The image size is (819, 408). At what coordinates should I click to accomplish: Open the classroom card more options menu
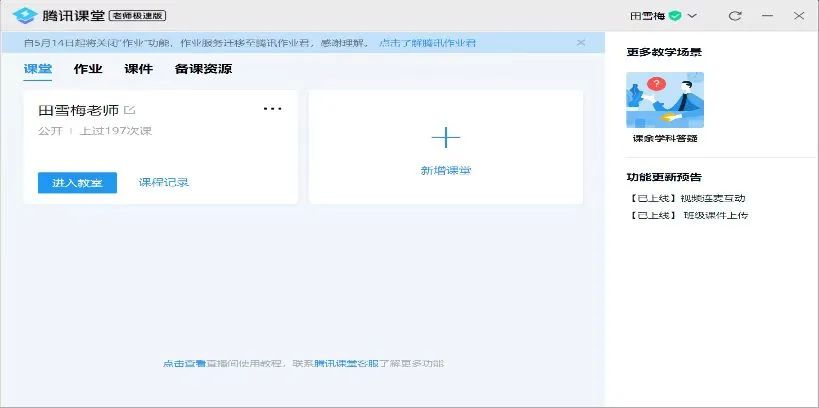pos(273,109)
